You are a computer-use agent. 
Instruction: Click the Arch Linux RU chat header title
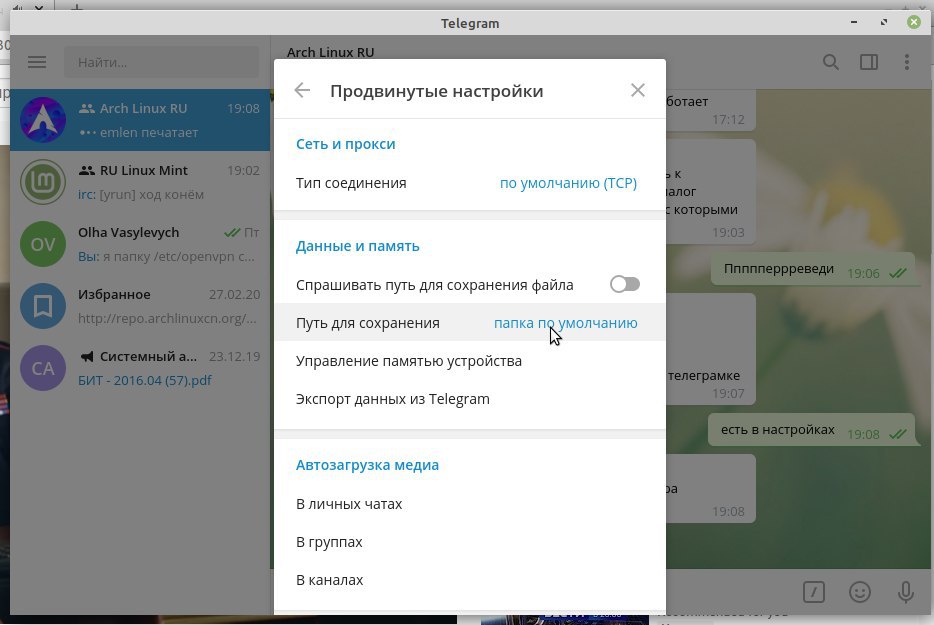[331, 52]
